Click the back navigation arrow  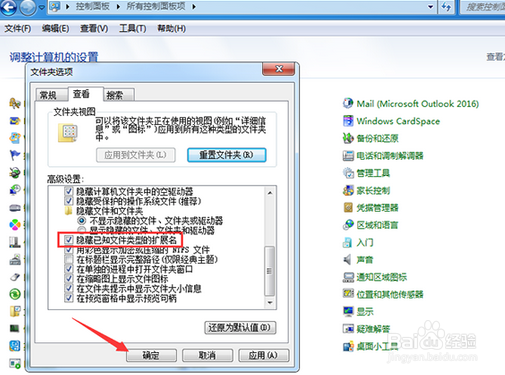[x=8, y=7]
